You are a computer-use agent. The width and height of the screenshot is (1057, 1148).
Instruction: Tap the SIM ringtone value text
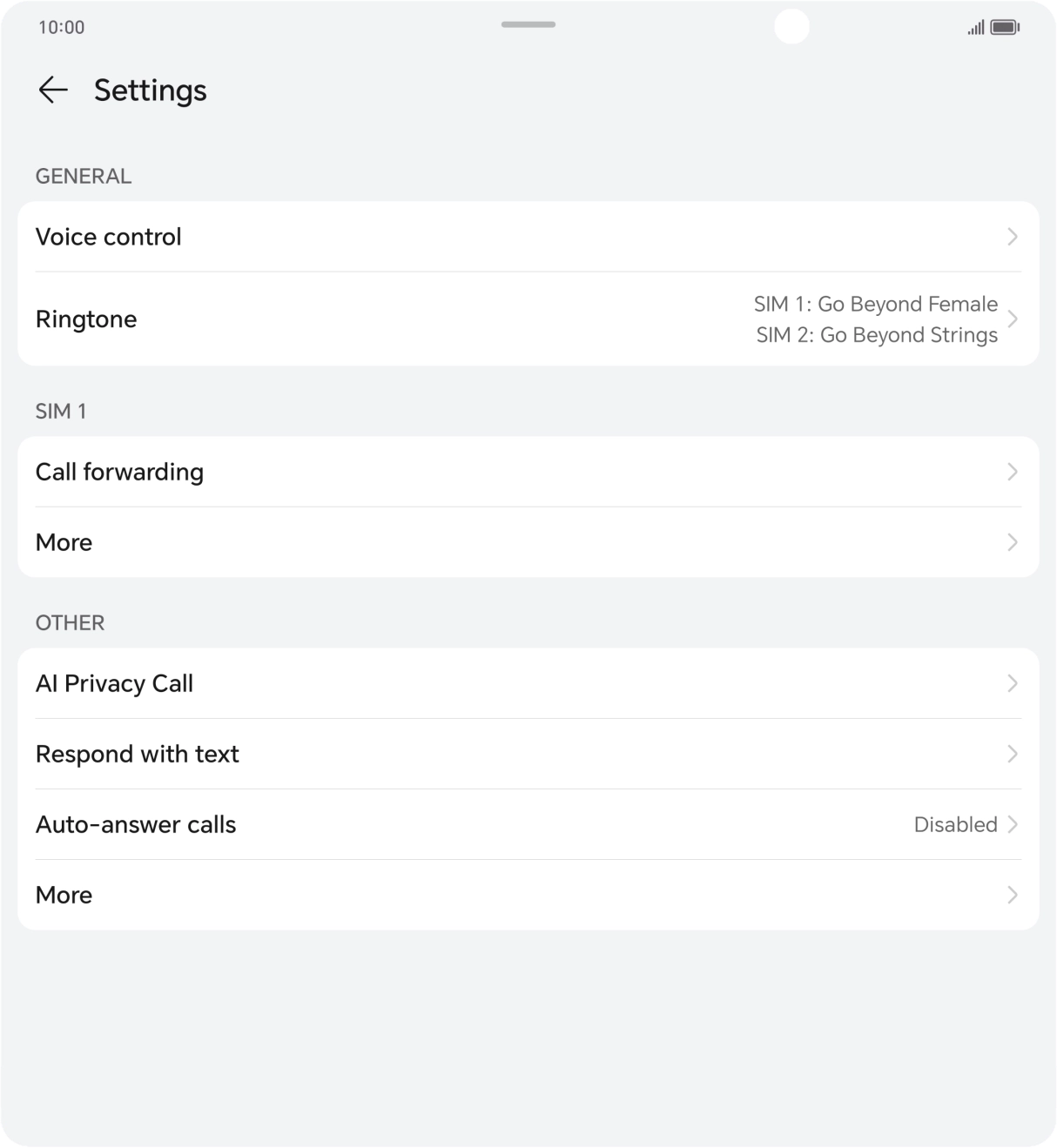coord(876,319)
